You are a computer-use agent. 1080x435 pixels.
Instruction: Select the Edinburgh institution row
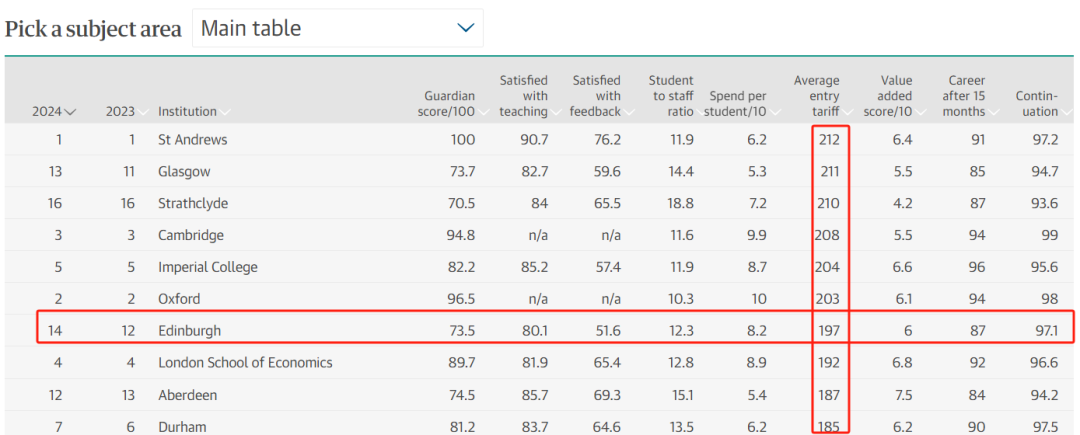click(x=539, y=330)
